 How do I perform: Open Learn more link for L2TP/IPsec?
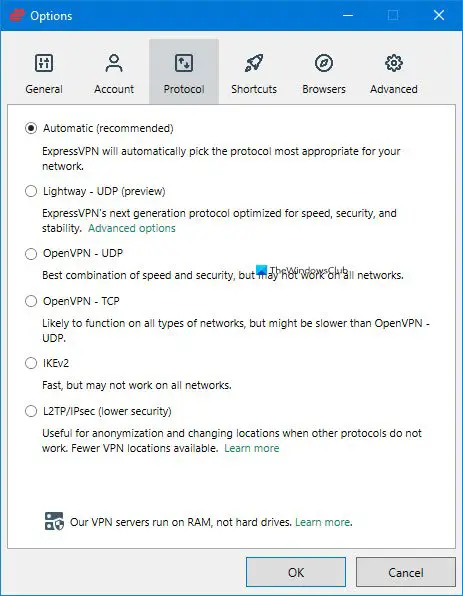252,448
